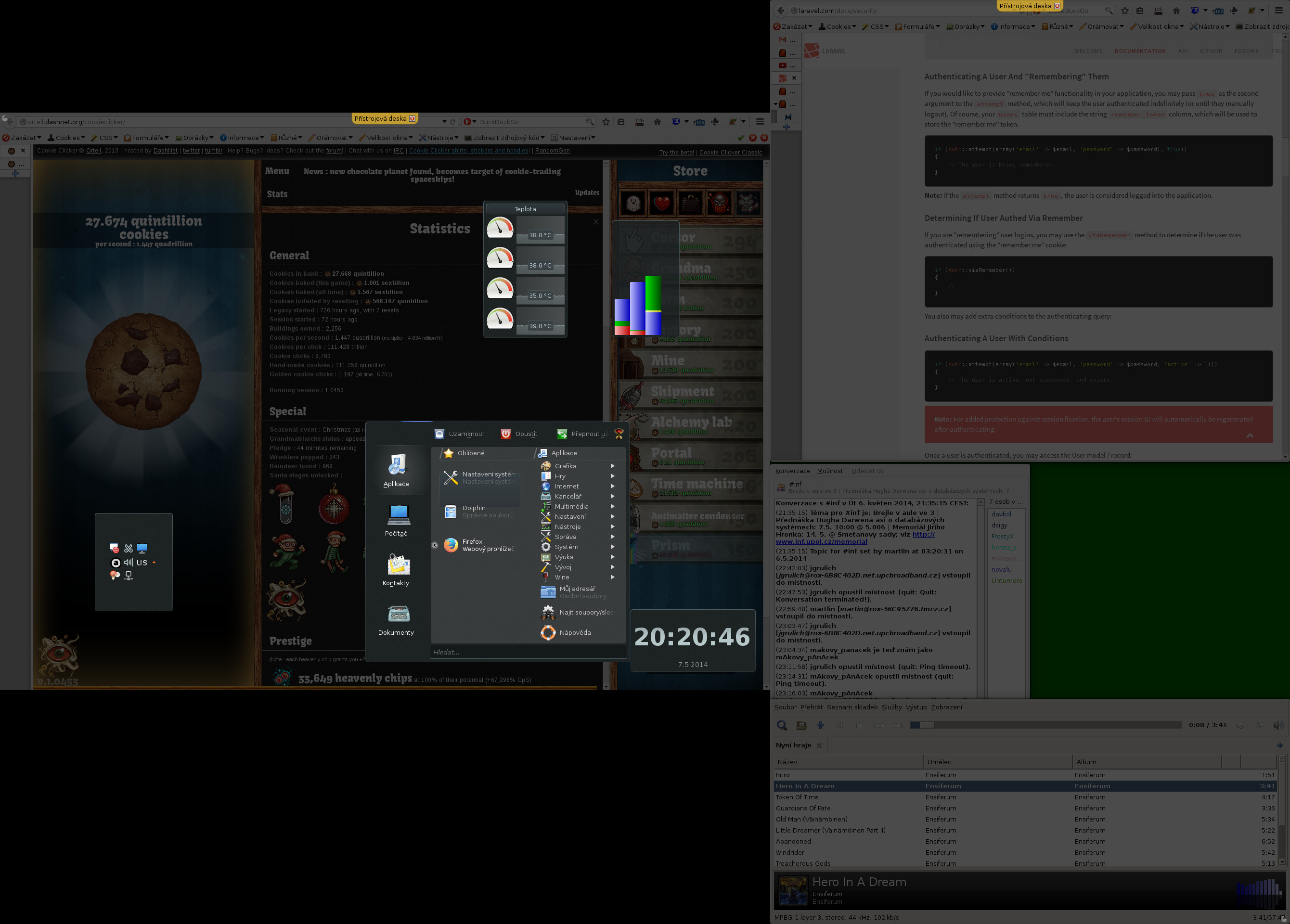
Task: Buy the heart upgrade in the Store
Action: point(662,203)
